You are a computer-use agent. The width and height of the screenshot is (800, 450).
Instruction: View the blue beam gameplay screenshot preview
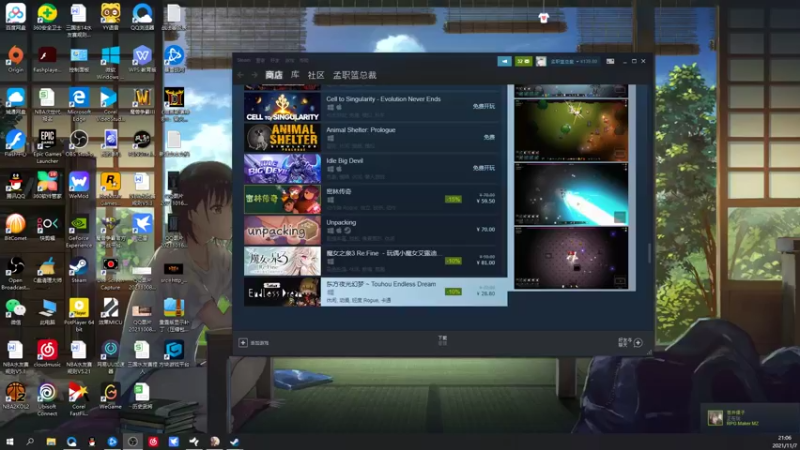pyautogui.click(x=571, y=194)
